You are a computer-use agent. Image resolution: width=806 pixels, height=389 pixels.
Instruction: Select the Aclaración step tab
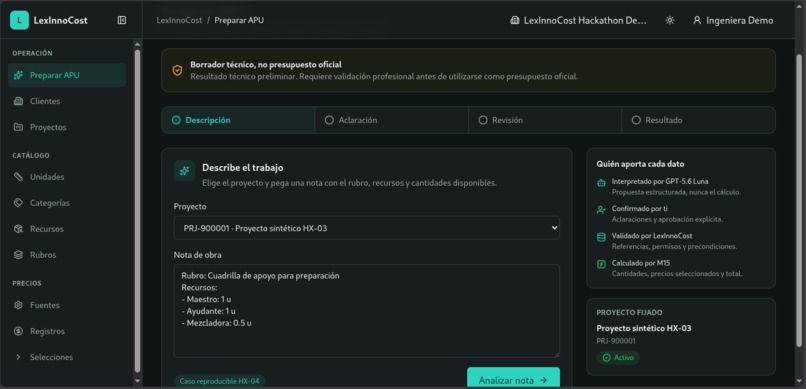click(391, 120)
